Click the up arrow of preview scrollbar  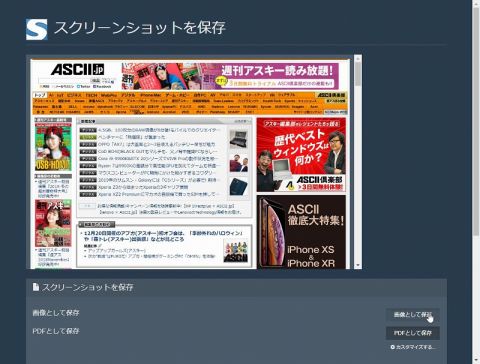tap(358, 59)
